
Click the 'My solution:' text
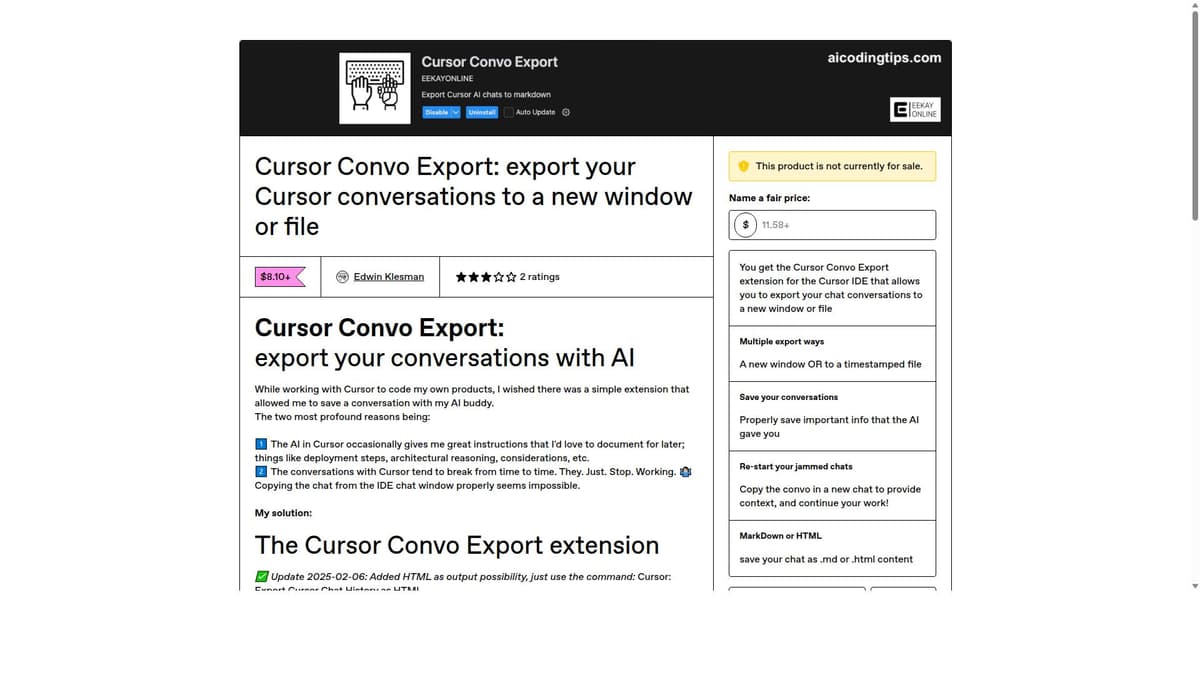point(283,513)
